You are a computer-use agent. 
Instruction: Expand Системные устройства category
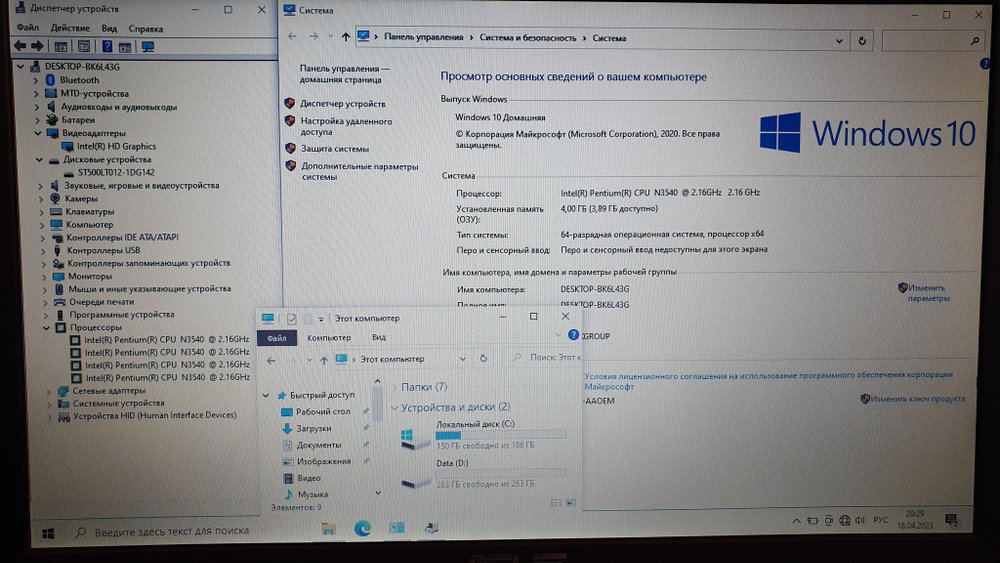(x=49, y=404)
